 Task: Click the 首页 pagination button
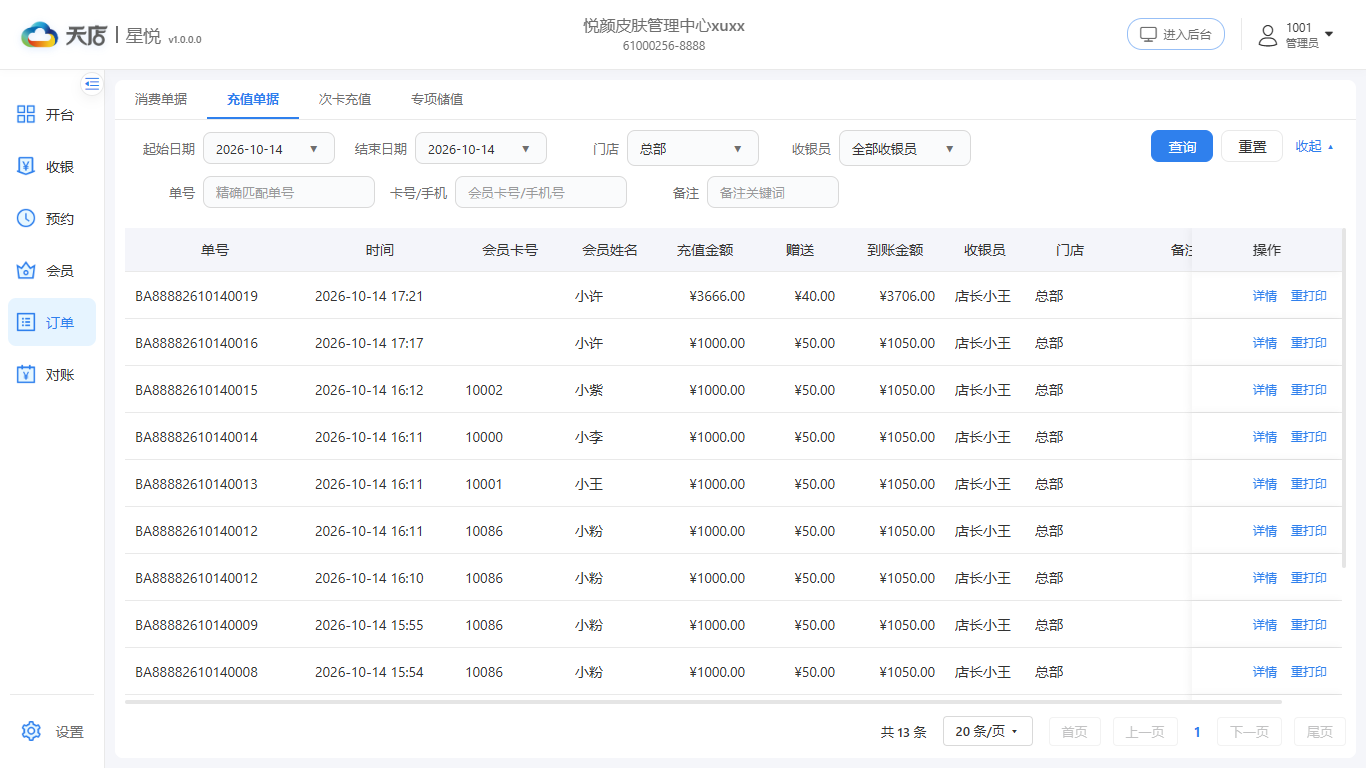coord(1075,732)
